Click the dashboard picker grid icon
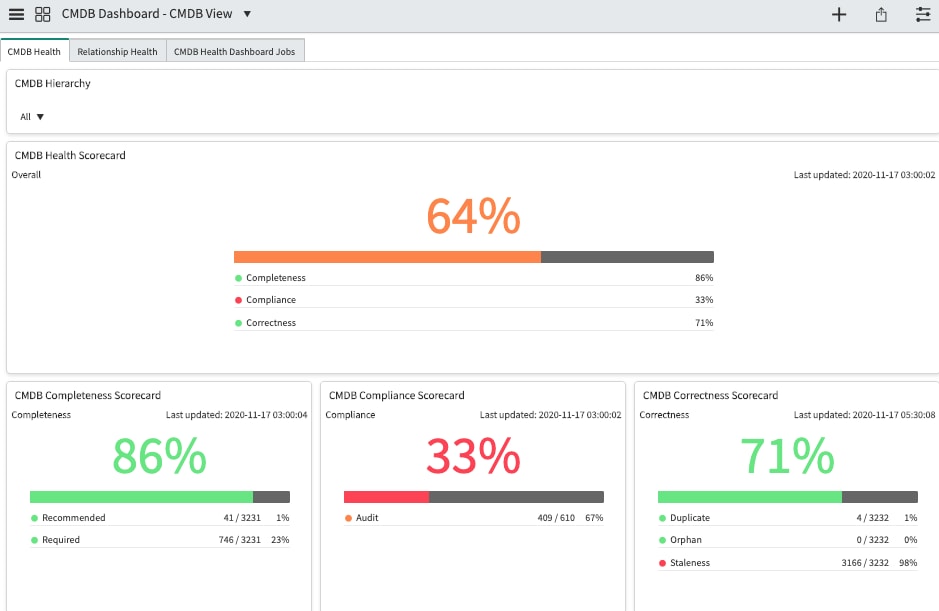939x611 pixels. pos(40,14)
